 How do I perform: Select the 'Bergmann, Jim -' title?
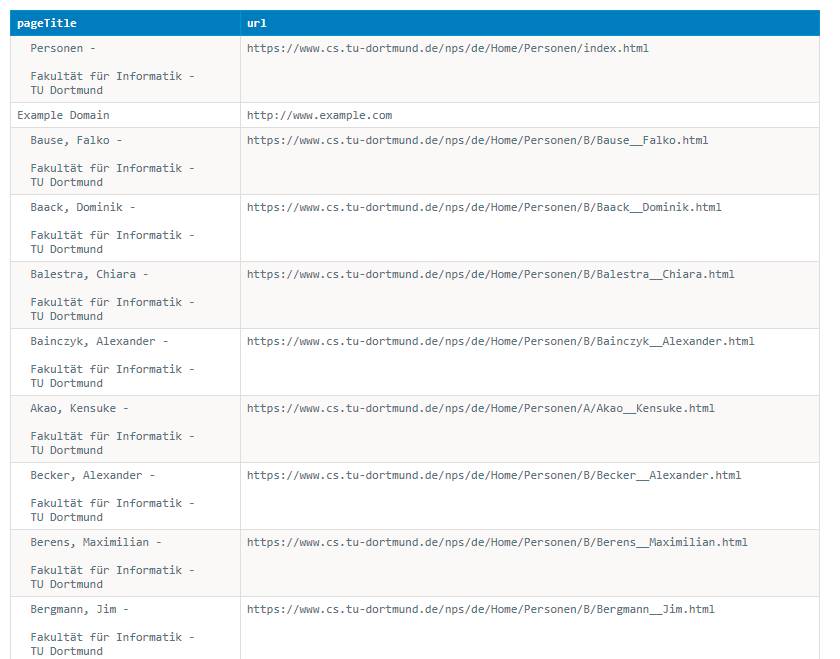pyautogui.click(x=79, y=609)
